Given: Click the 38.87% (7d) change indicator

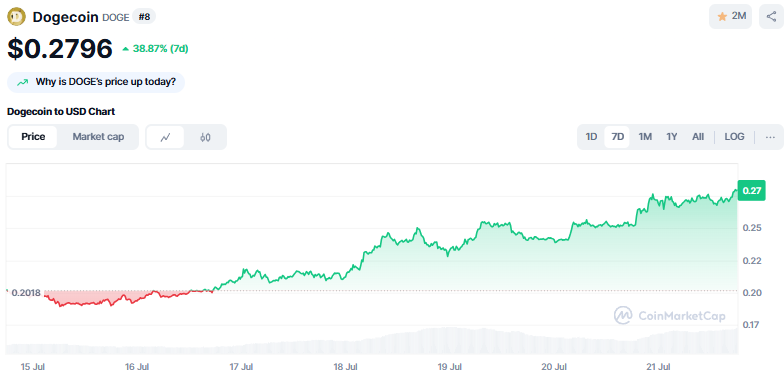Looking at the screenshot, I should (156, 48).
